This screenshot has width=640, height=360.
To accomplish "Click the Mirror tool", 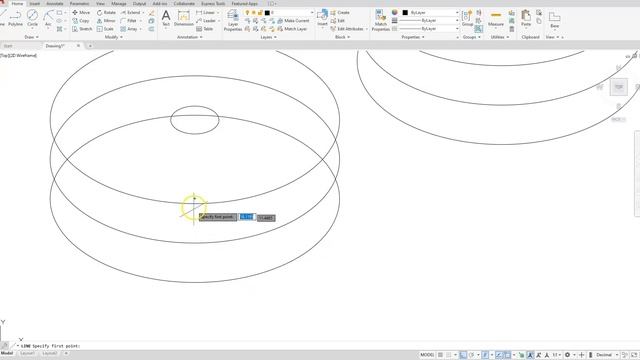I will tap(106, 20).
